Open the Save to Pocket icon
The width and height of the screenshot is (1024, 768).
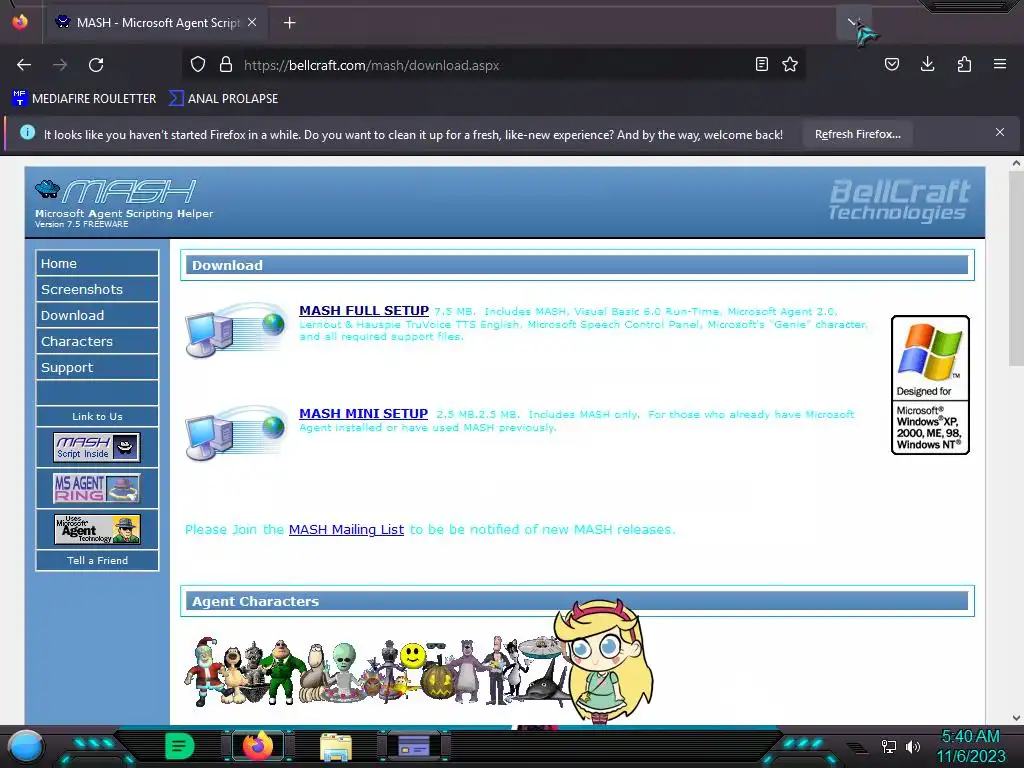click(x=891, y=65)
